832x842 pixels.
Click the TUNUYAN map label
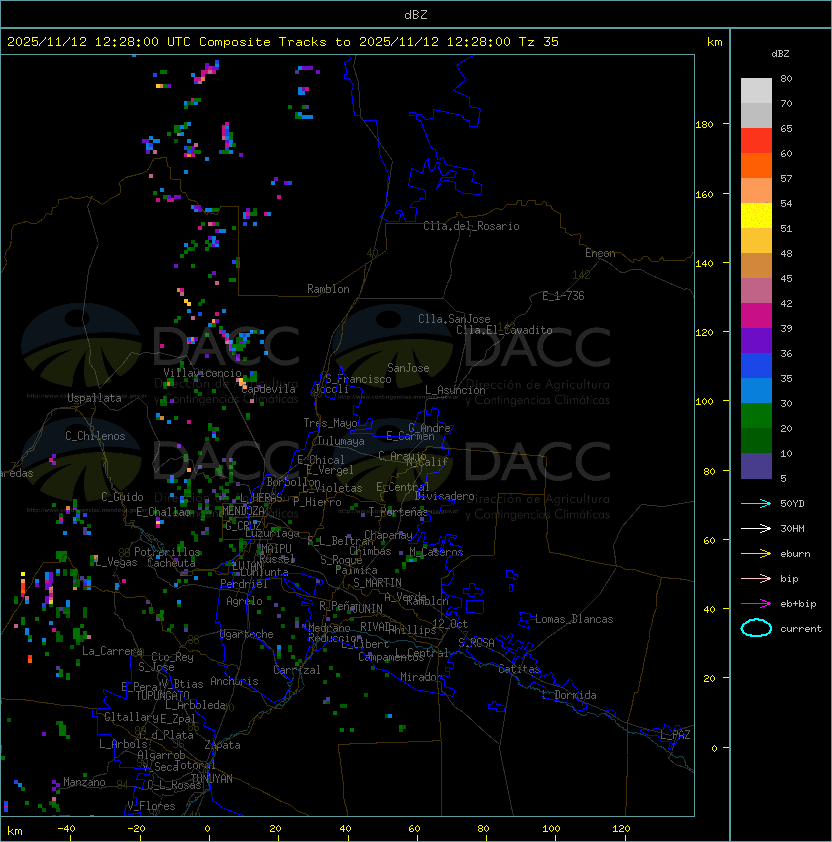point(212,779)
